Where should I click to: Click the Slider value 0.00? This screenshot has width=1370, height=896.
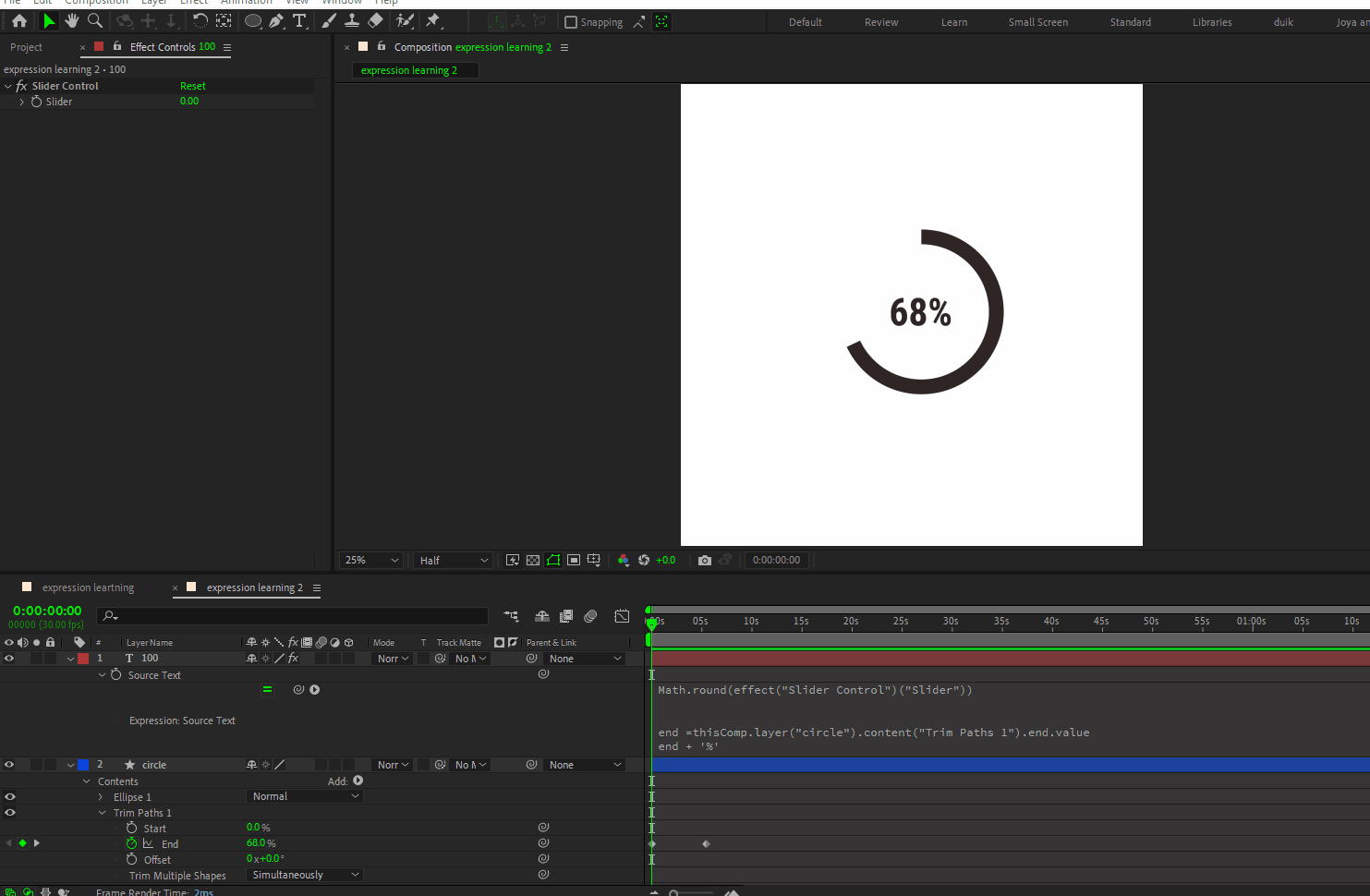click(x=189, y=102)
